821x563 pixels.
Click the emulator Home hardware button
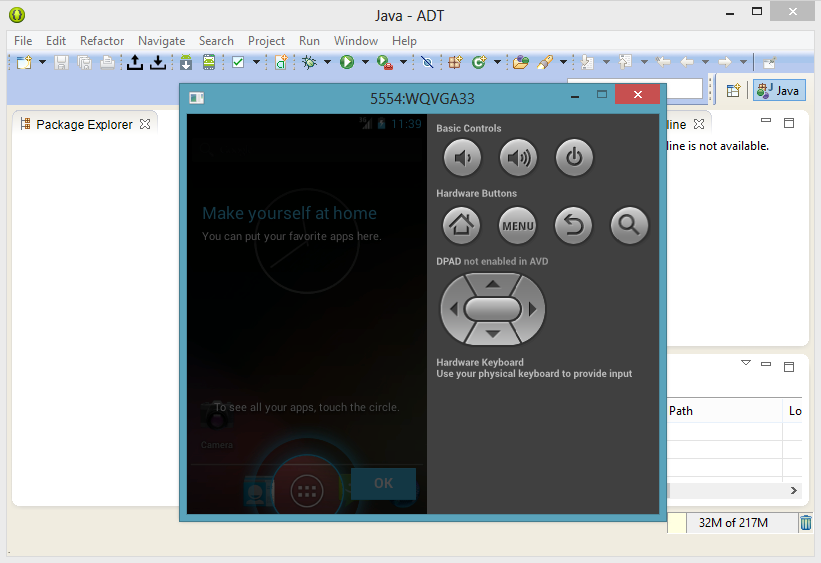(461, 226)
